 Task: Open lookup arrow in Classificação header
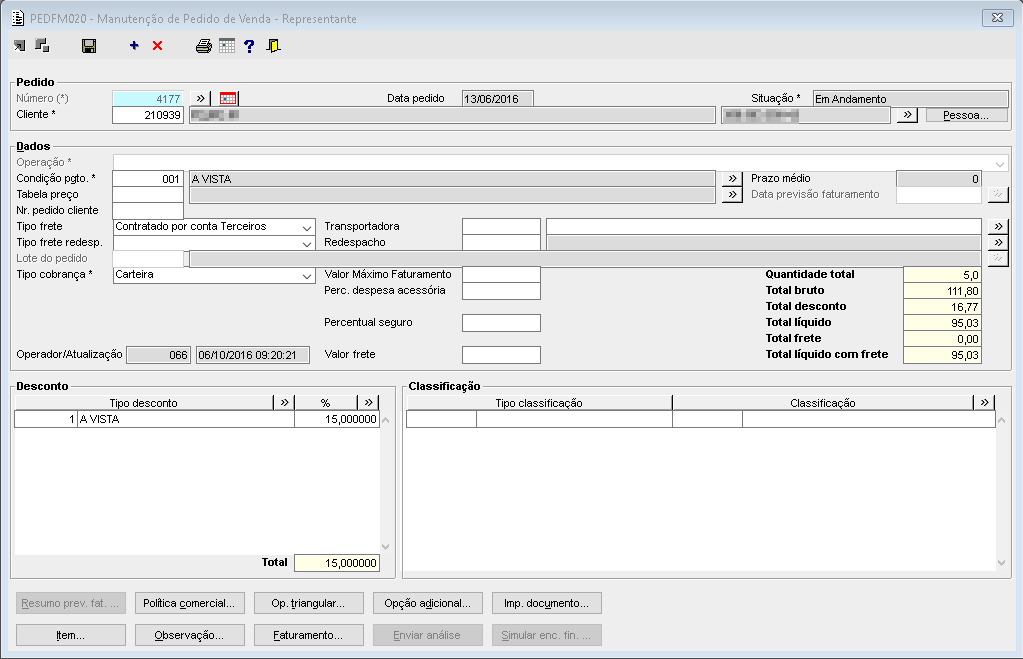pyautogui.click(x=984, y=403)
